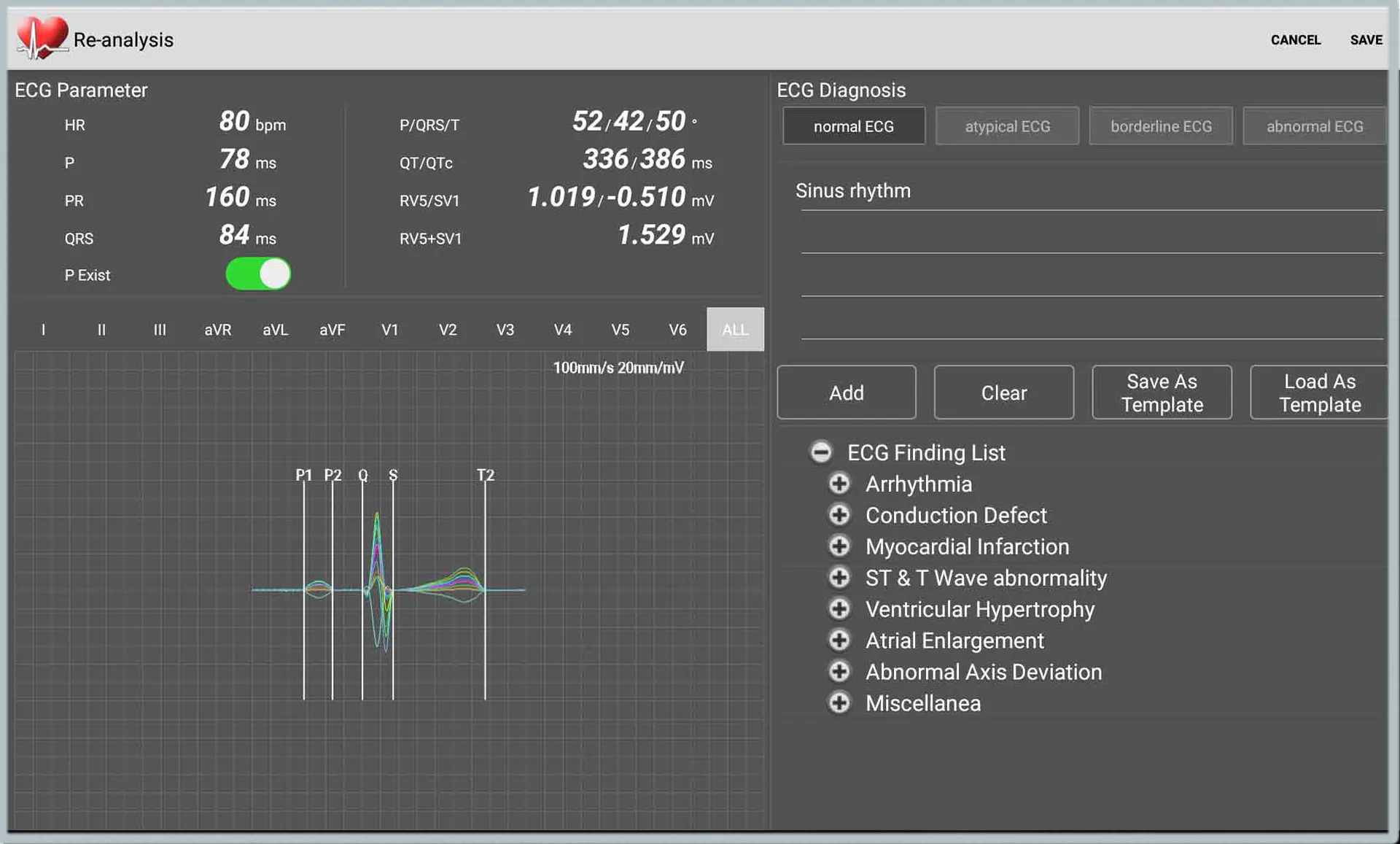The width and height of the screenshot is (1400, 844).
Task: Select the borderline ECG diagnosis option
Action: click(1161, 126)
